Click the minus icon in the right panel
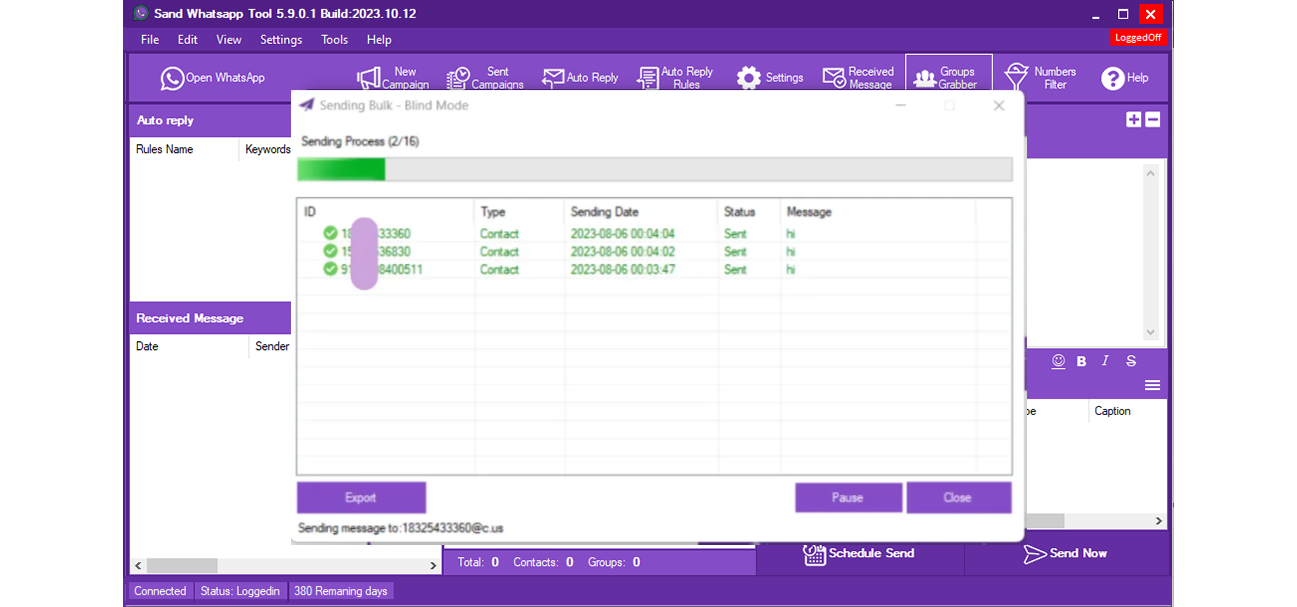Image resolution: width=1297 pixels, height=607 pixels. (1152, 120)
